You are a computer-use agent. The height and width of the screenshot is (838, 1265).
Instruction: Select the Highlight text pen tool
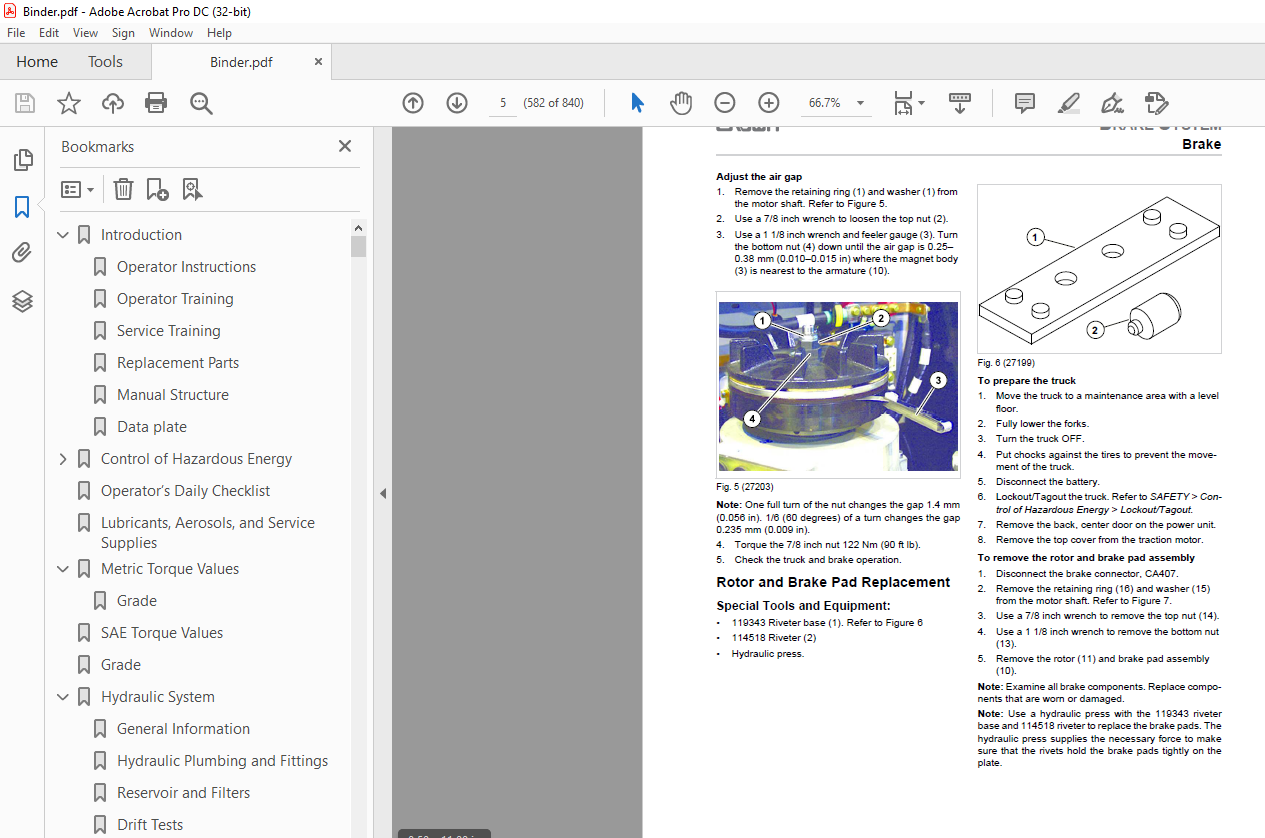[1069, 103]
